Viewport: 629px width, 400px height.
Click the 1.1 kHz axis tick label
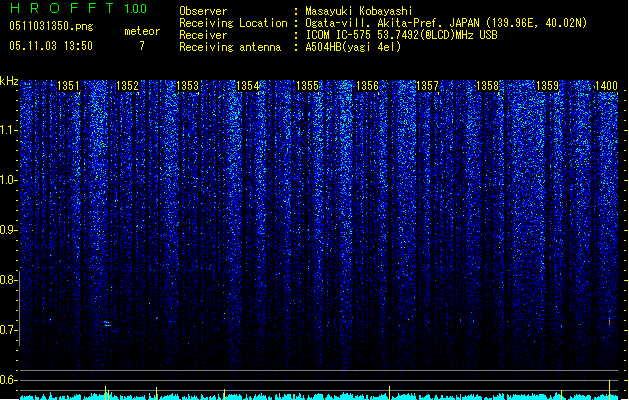[9, 130]
